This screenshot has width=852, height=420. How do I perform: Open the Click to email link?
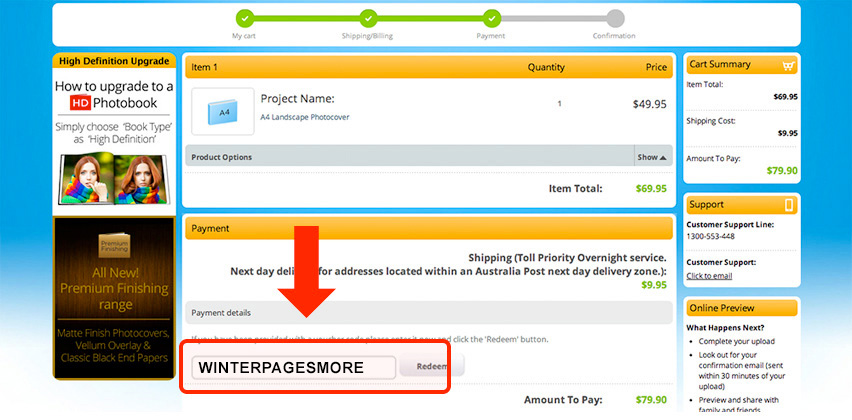point(709,275)
